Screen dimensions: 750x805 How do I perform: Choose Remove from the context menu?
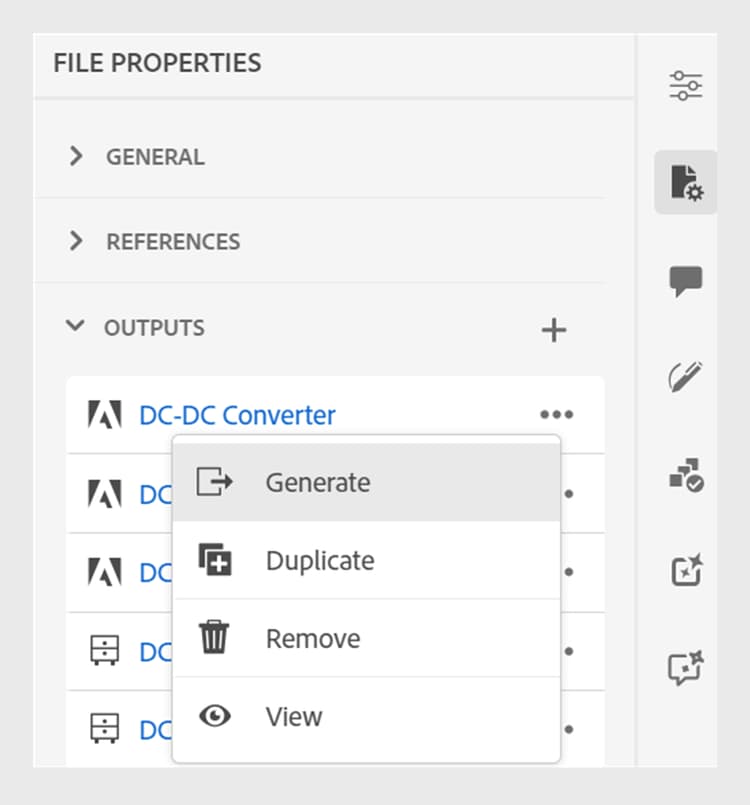click(x=367, y=638)
